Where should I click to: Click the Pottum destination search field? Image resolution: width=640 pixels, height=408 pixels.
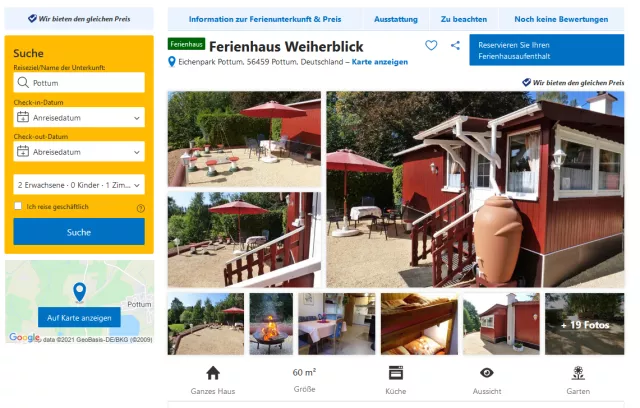click(79, 83)
